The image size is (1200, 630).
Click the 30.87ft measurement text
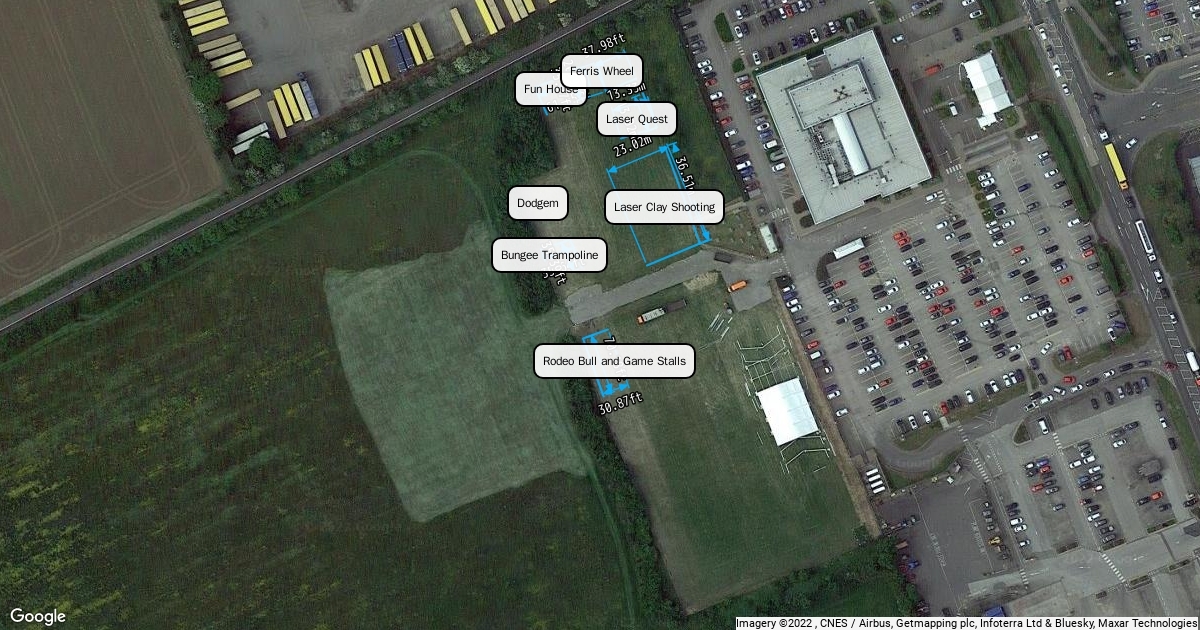click(620, 403)
